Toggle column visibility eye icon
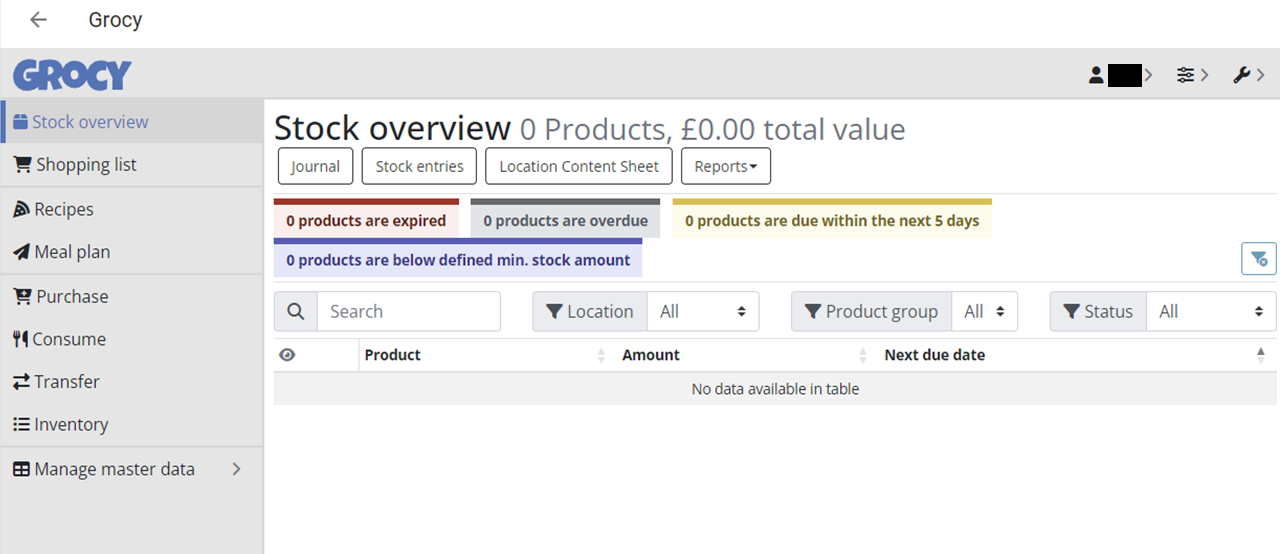Screen dimensions: 1280x554 pos(287,355)
